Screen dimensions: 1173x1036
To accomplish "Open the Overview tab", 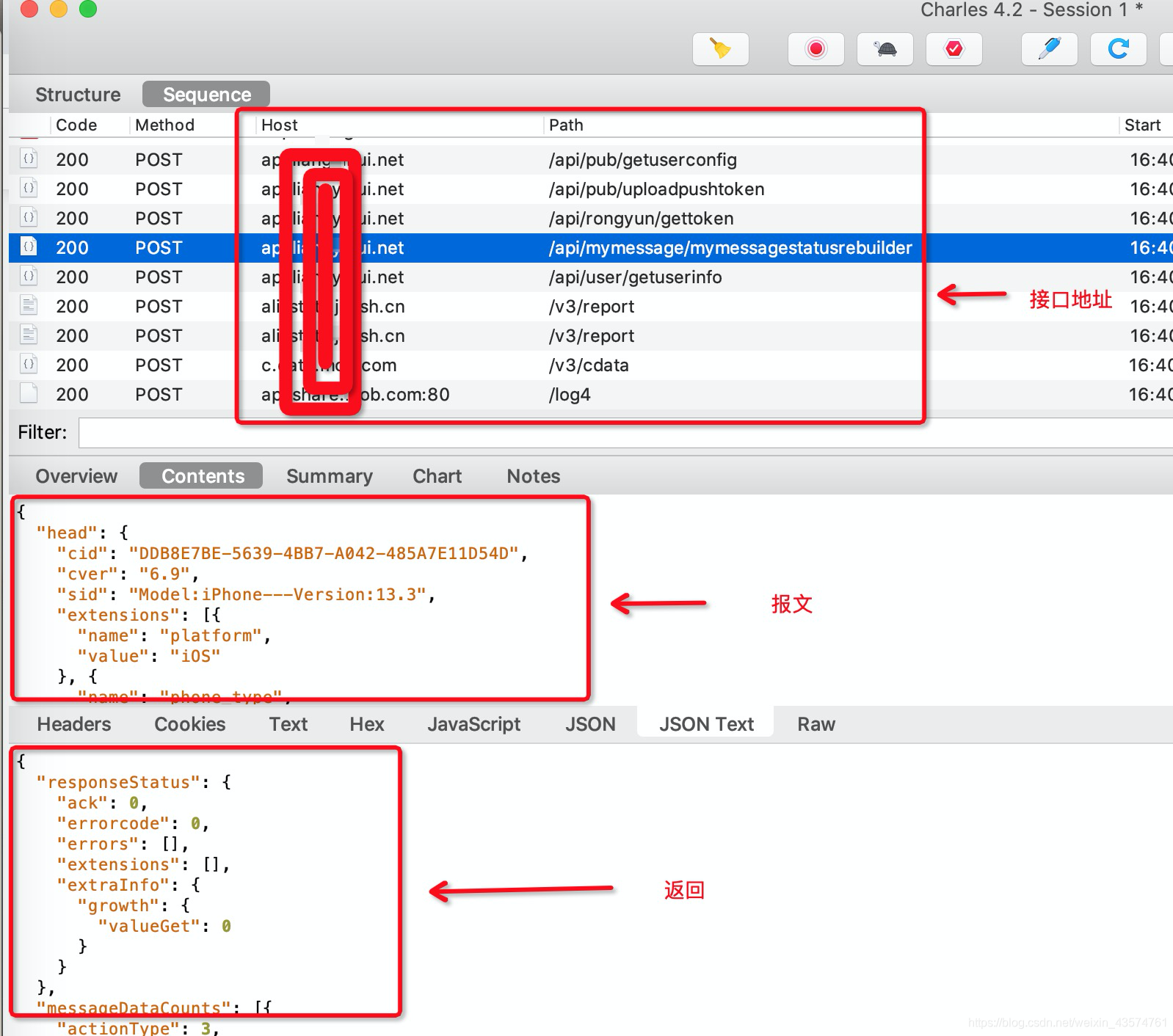I will (x=76, y=476).
